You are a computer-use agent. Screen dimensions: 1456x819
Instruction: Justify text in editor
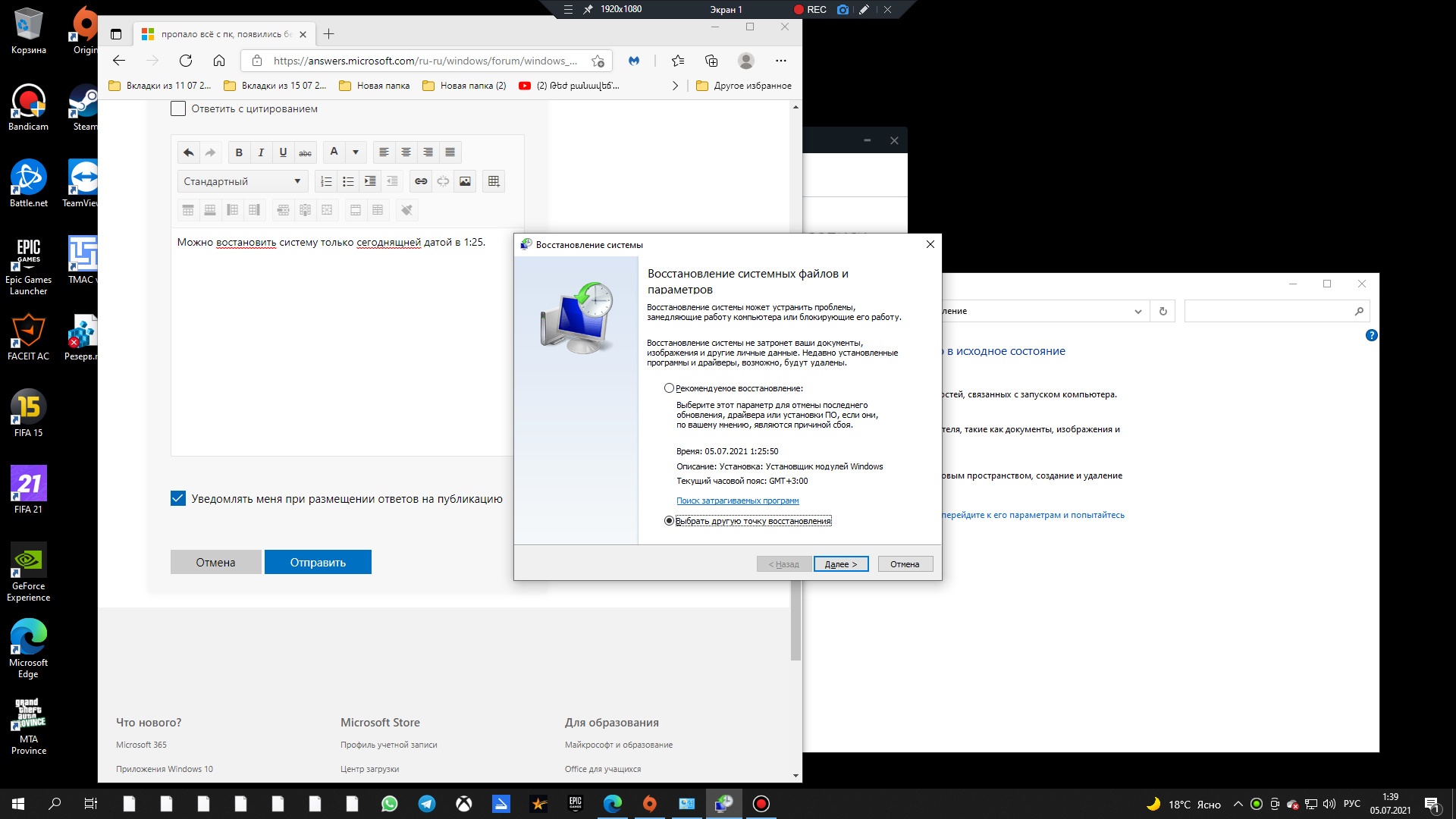[450, 152]
